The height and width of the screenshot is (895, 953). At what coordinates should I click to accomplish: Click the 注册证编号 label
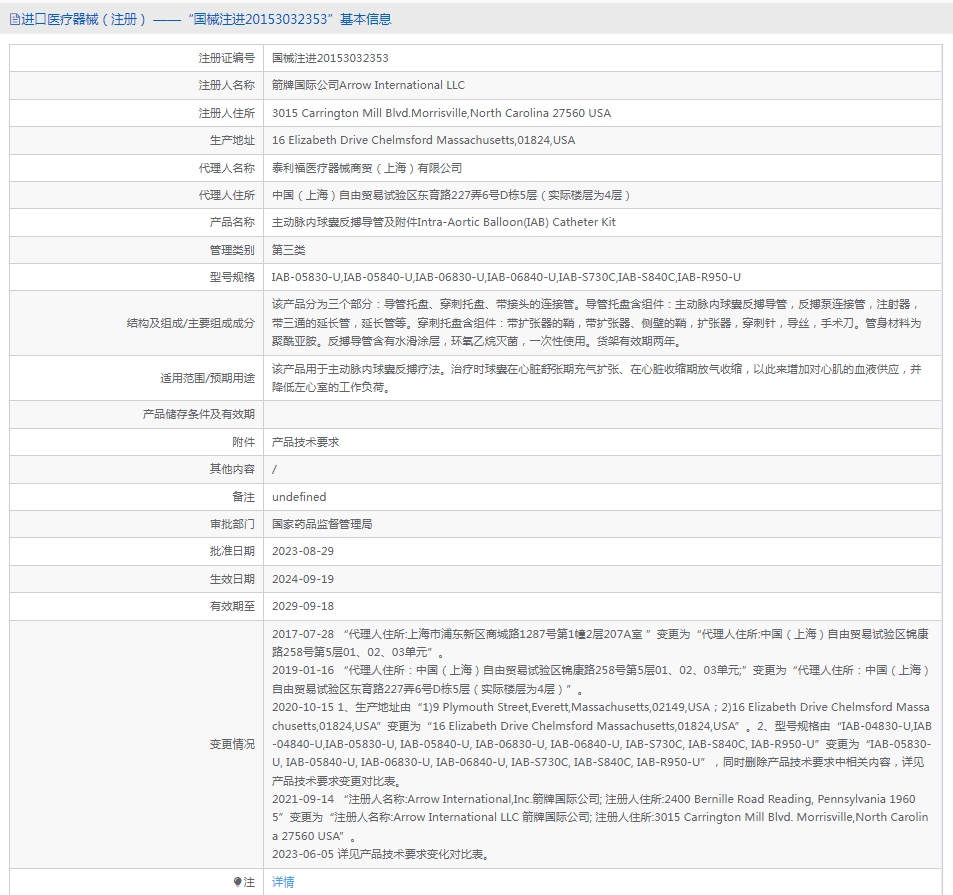(226, 58)
